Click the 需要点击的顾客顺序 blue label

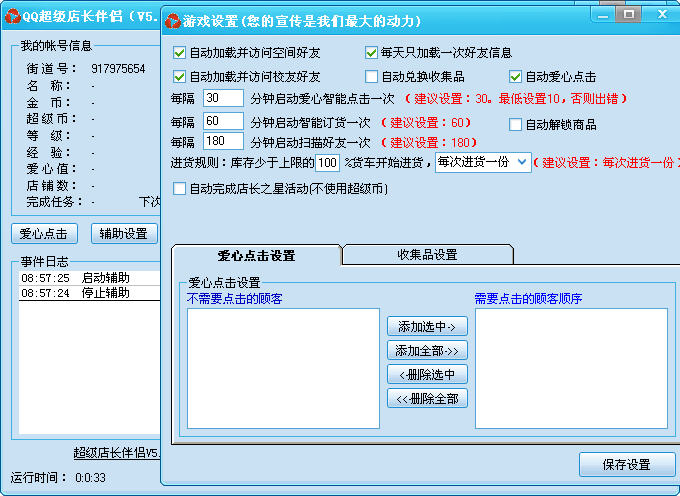(528, 299)
